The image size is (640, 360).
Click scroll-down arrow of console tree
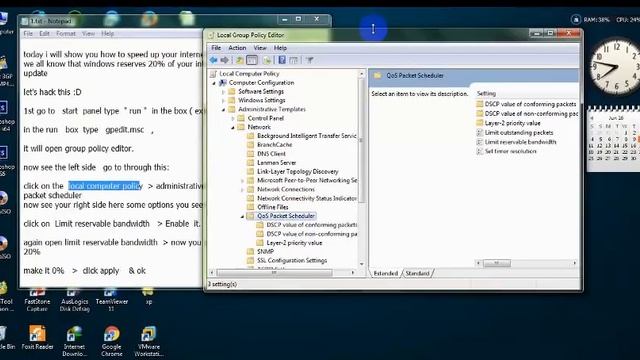[x=361, y=264]
